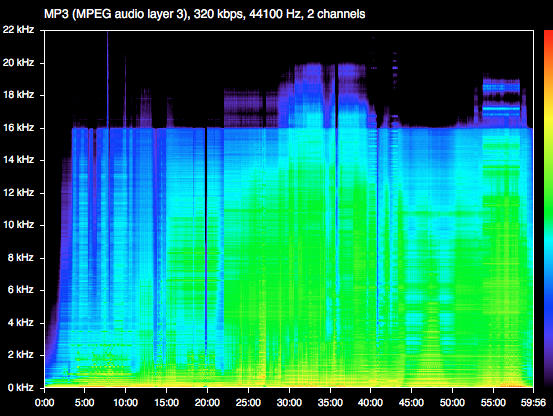Select the 59:56 end time label
The image size is (553, 416).
pyautogui.click(x=533, y=403)
